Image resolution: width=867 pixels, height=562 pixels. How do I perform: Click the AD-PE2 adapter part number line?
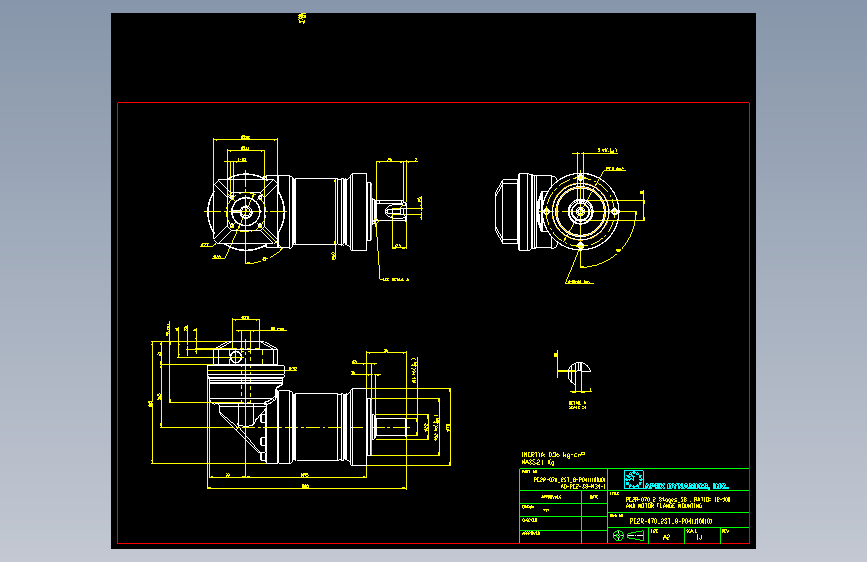(583, 486)
